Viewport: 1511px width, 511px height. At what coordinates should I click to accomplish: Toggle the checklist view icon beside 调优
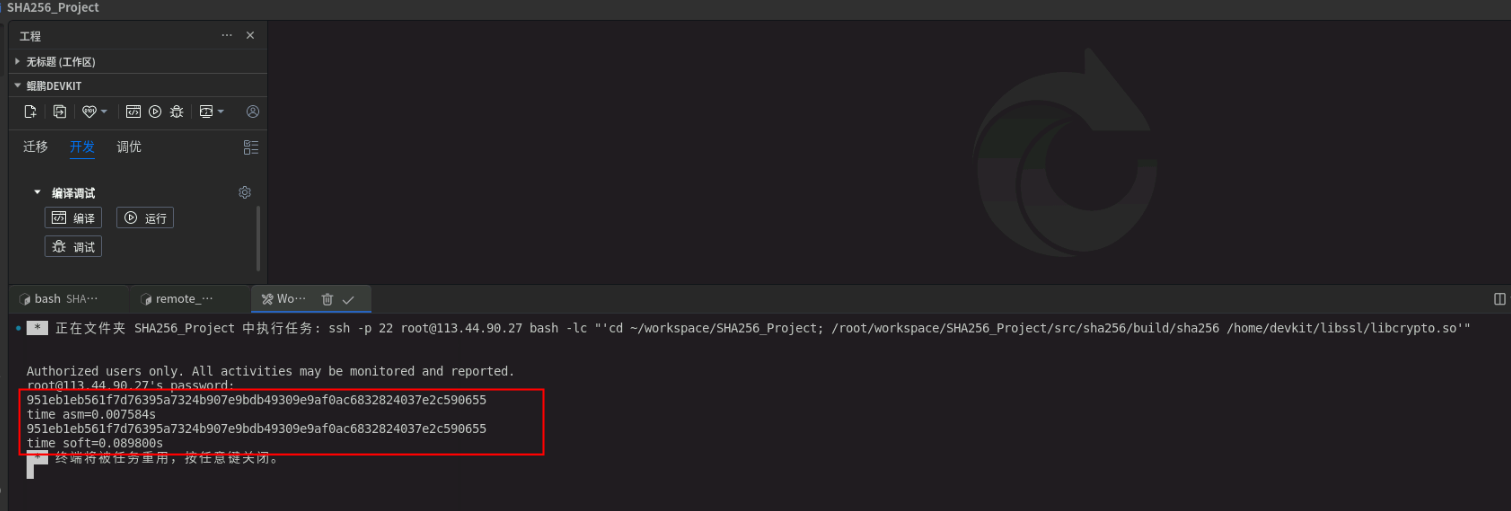(251, 148)
